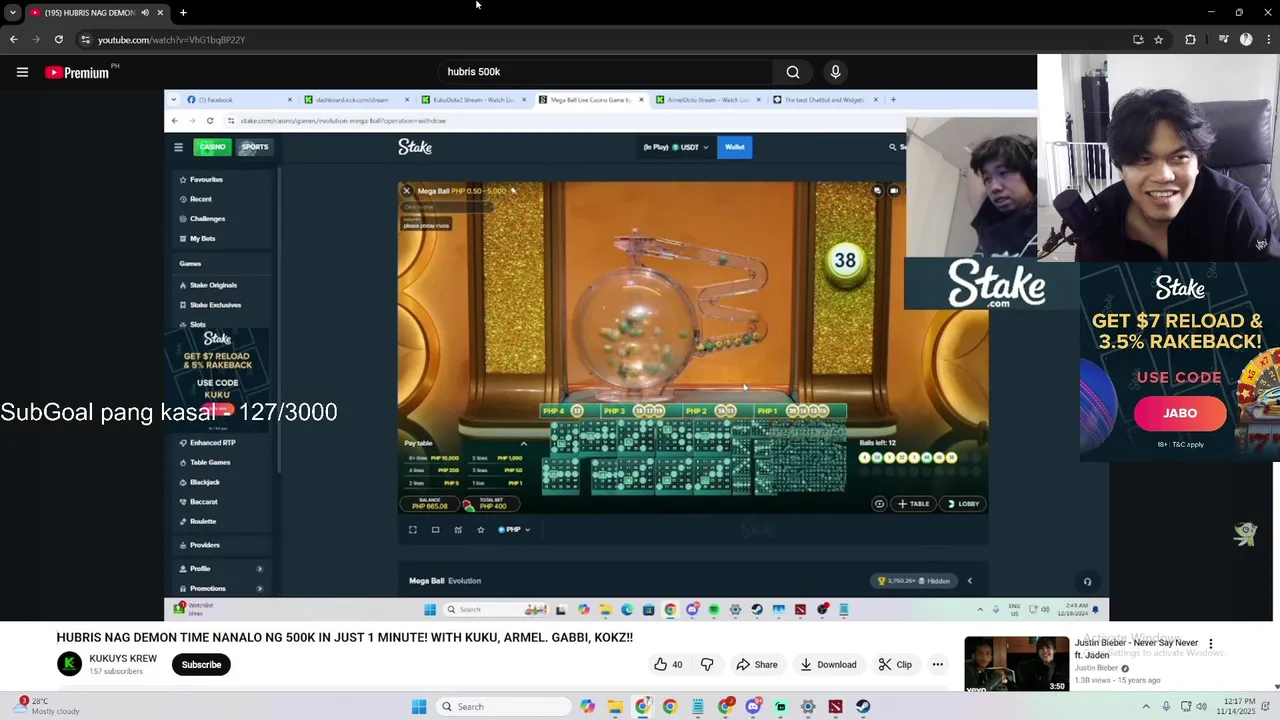Subscribe to KUKUYS KREW
The height and width of the screenshot is (720, 1280).
(x=201, y=664)
